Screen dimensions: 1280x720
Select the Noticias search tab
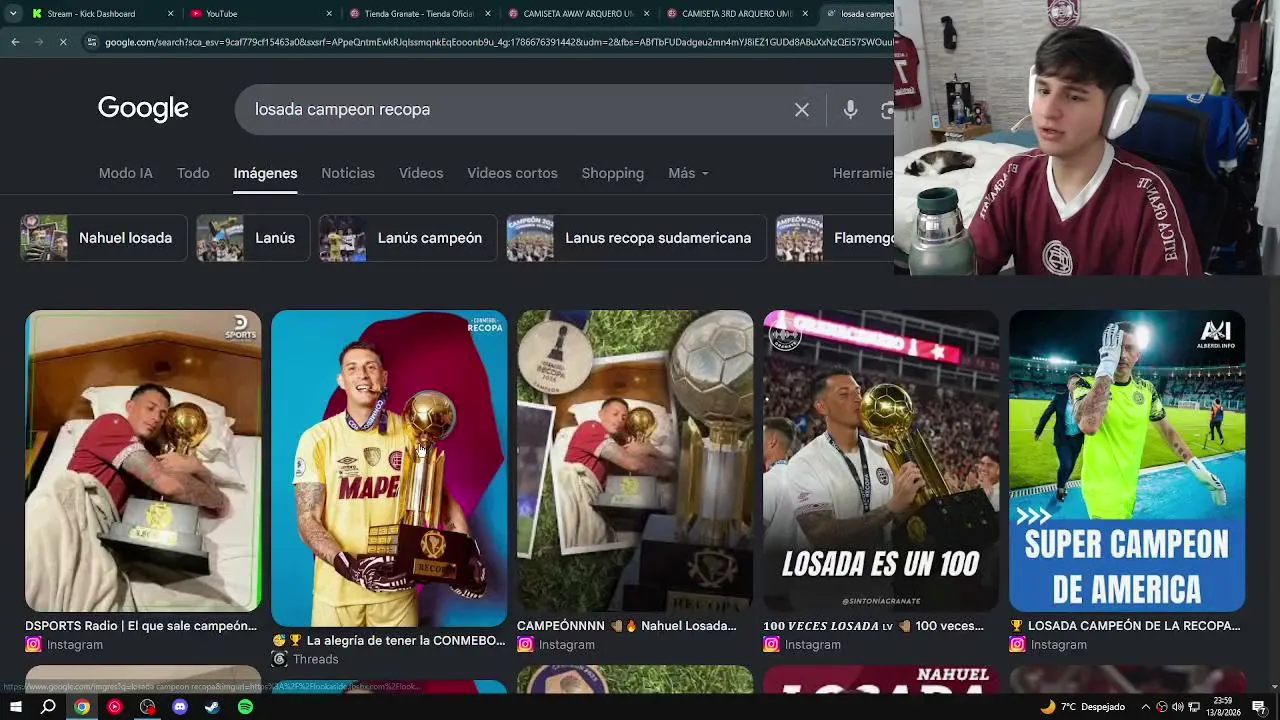(x=348, y=173)
